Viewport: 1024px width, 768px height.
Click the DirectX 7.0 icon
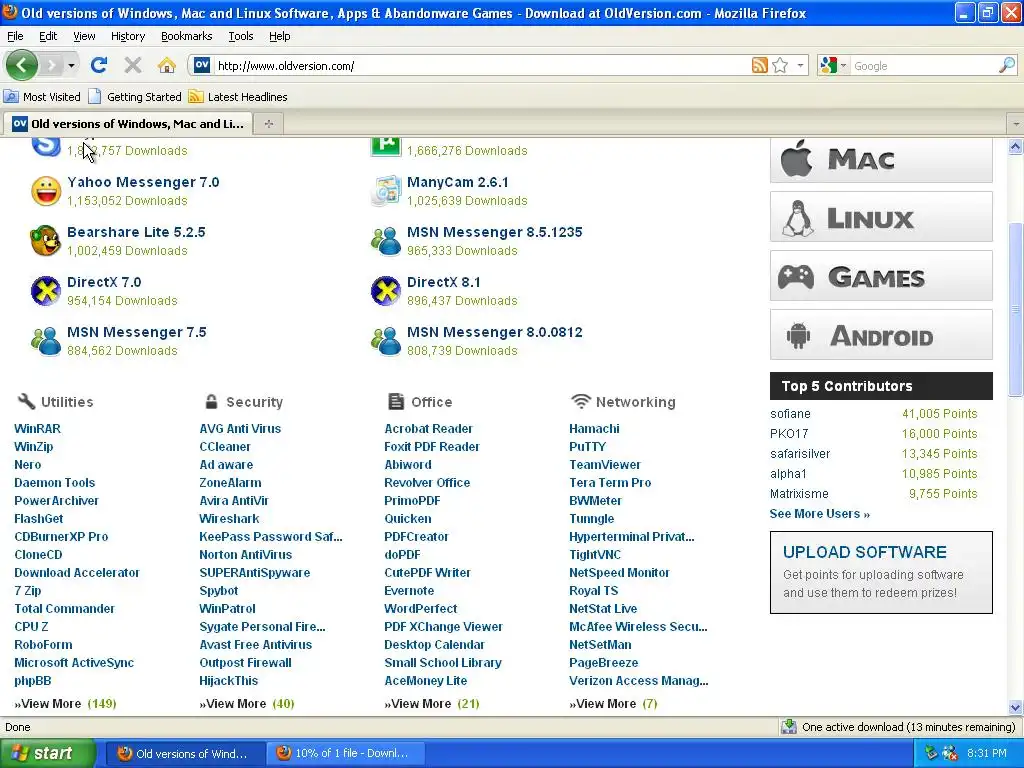coord(46,291)
